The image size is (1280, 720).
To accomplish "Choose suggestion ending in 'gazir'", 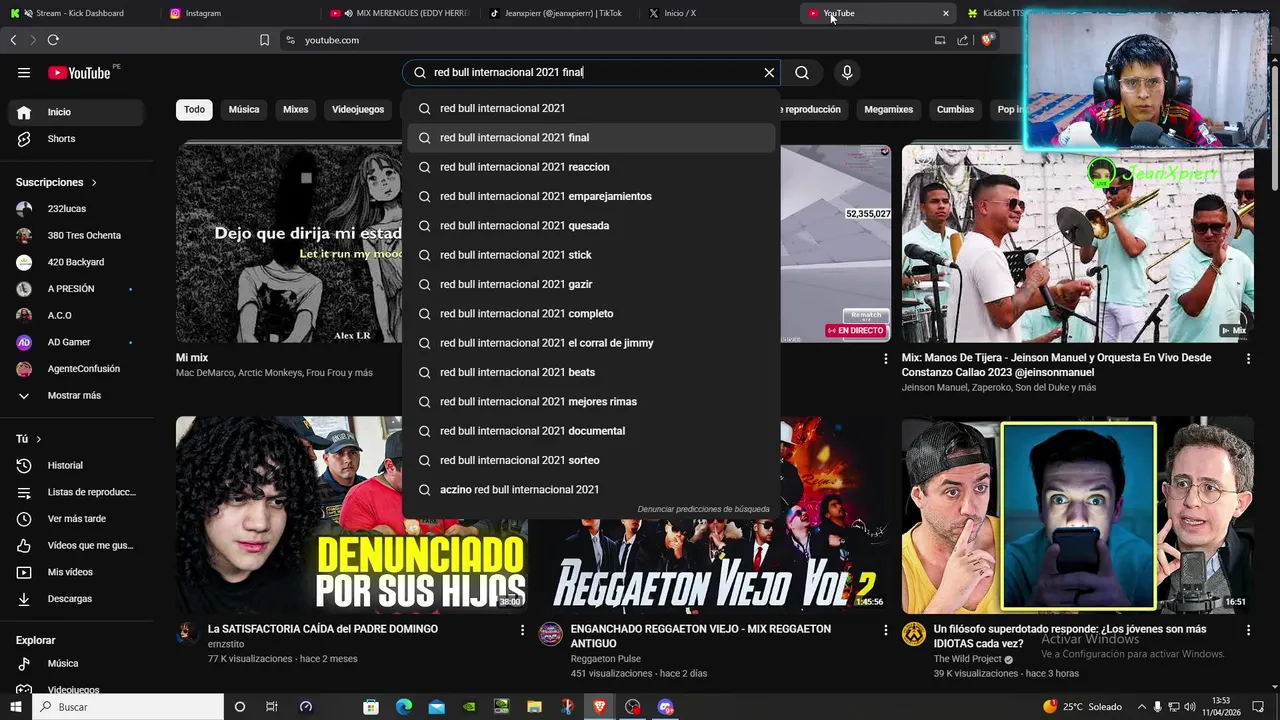I will point(591,284).
